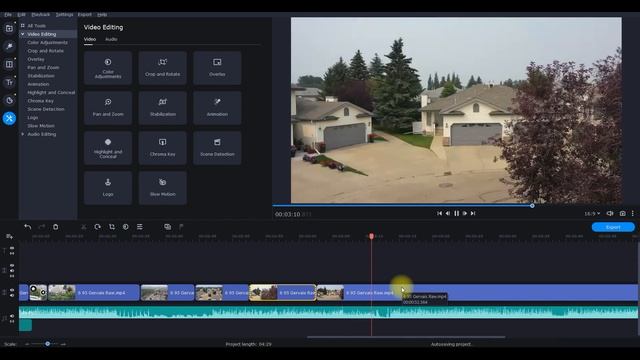Rotate clip using the rotate icon
640x360 pixels.
click(x=98, y=227)
